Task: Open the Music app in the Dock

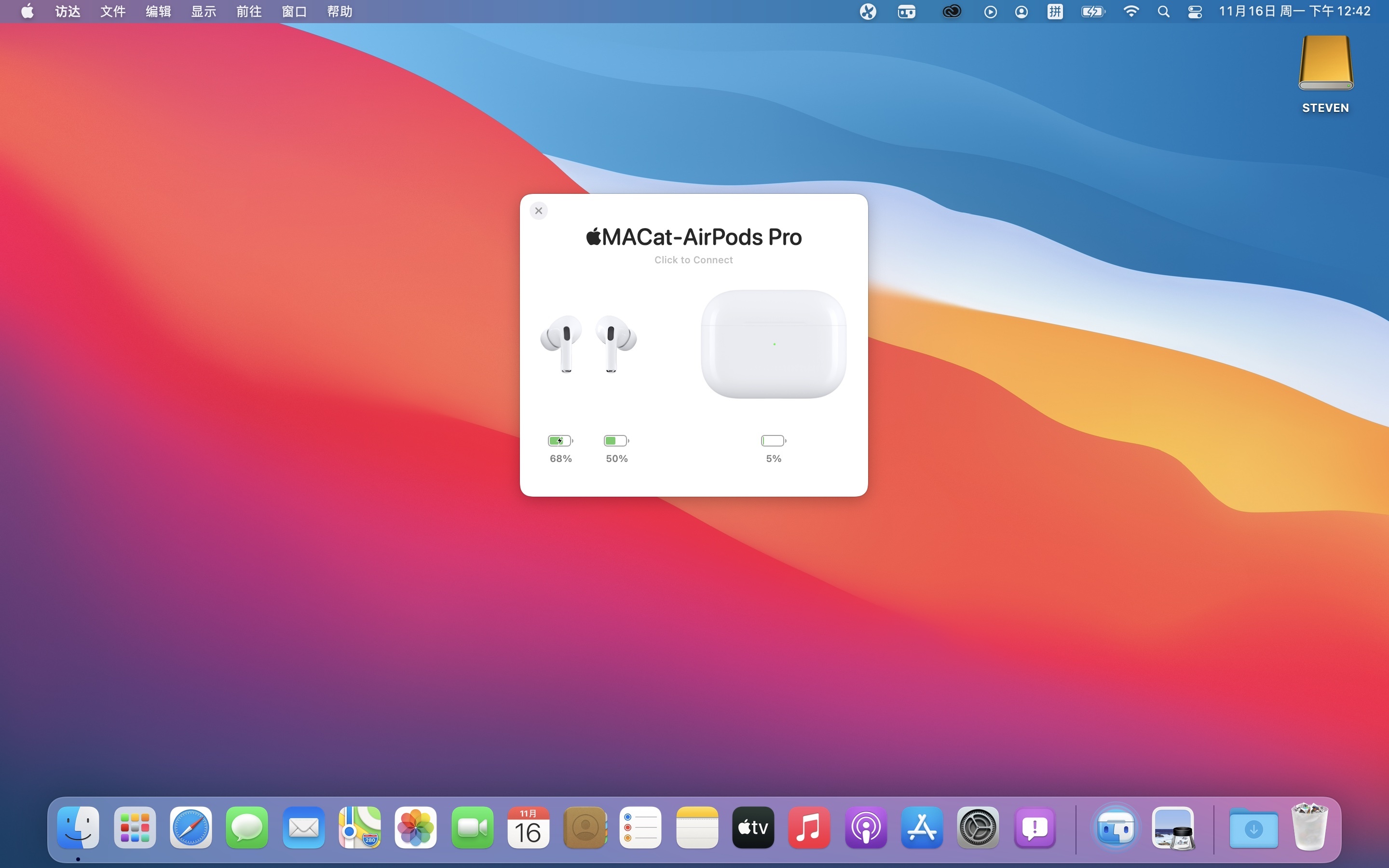Action: click(809, 827)
